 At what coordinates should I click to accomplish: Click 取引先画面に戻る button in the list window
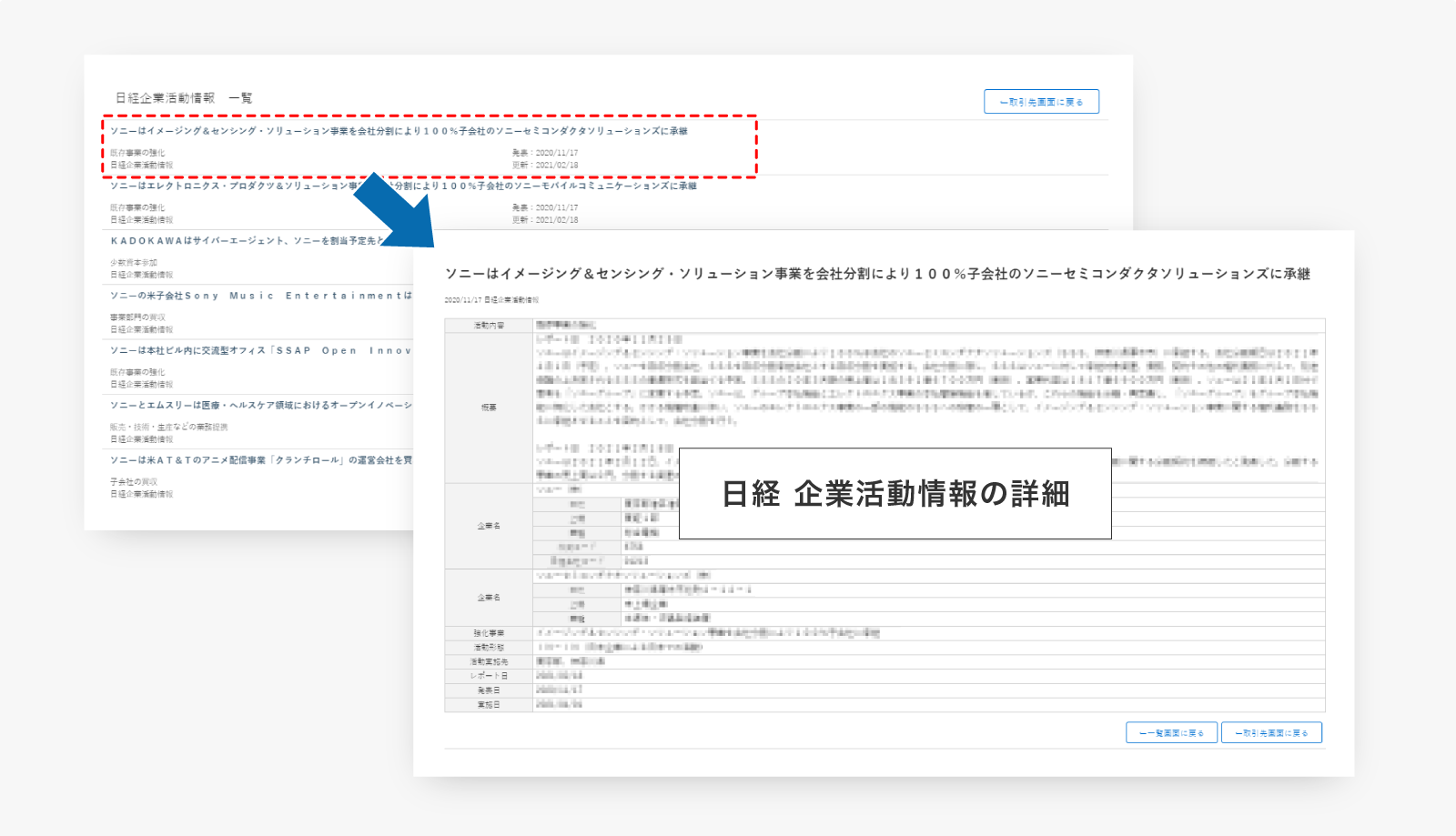tap(1041, 102)
